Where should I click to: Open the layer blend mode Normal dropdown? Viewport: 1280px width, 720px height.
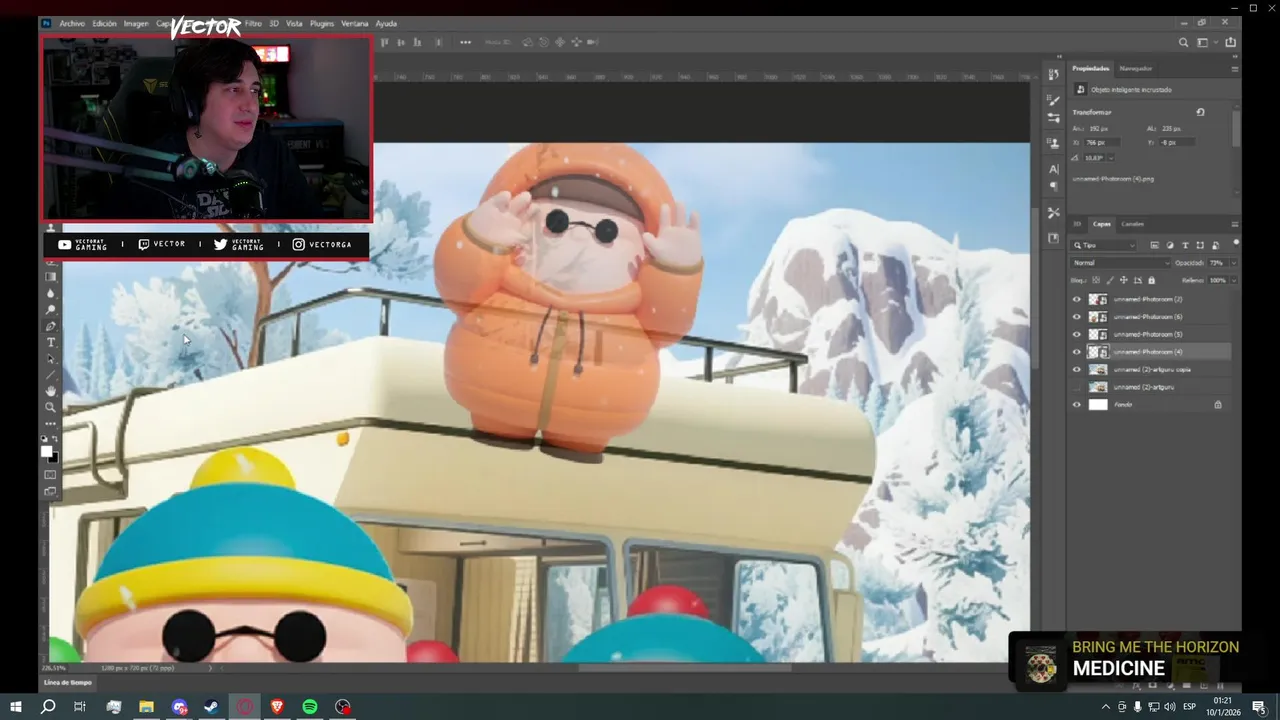click(1120, 263)
